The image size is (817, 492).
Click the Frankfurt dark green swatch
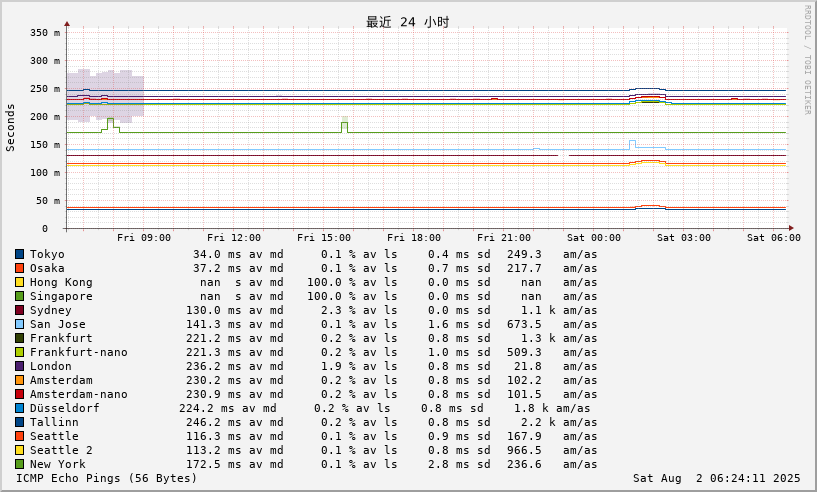(x=19, y=339)
